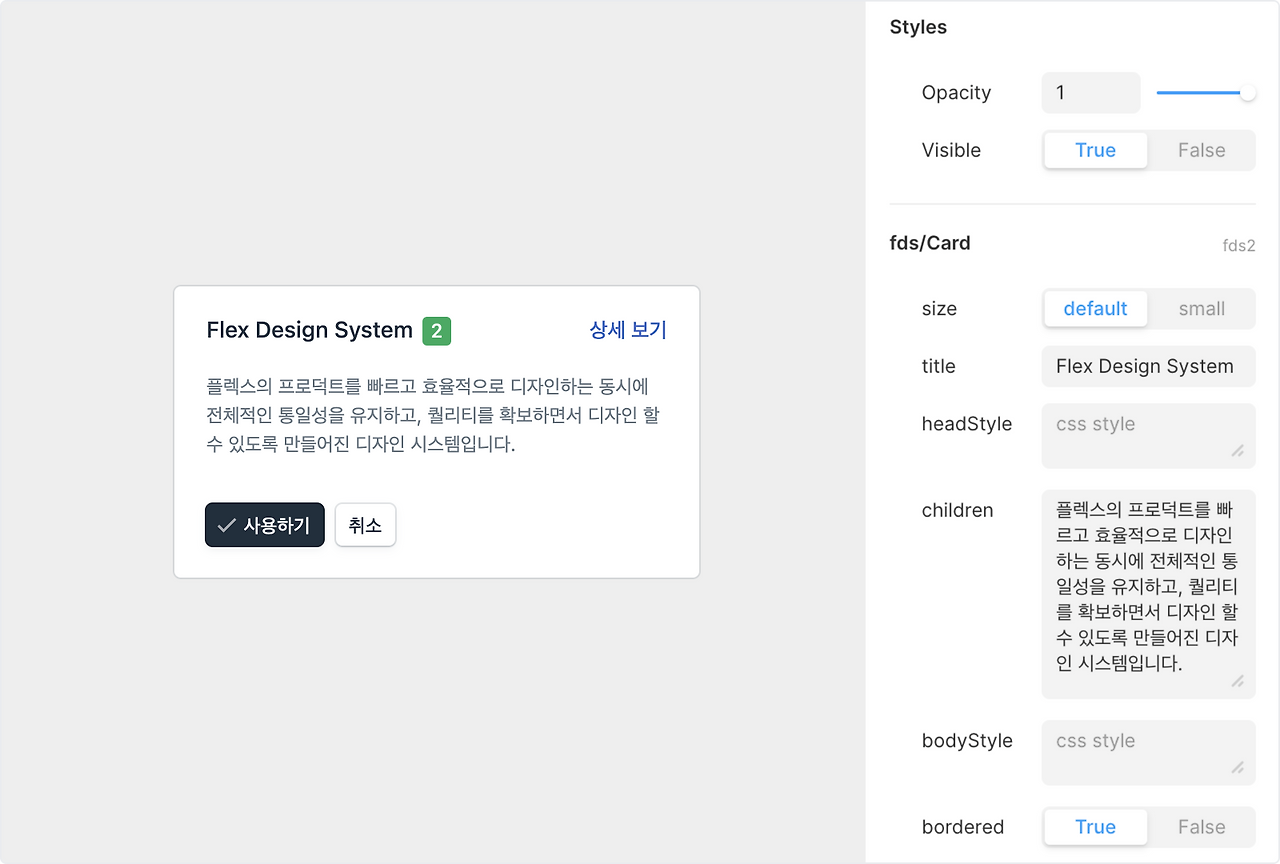Click the Opacity label
The width and height of the screenshot is (1280, 864).
[956, 93]
